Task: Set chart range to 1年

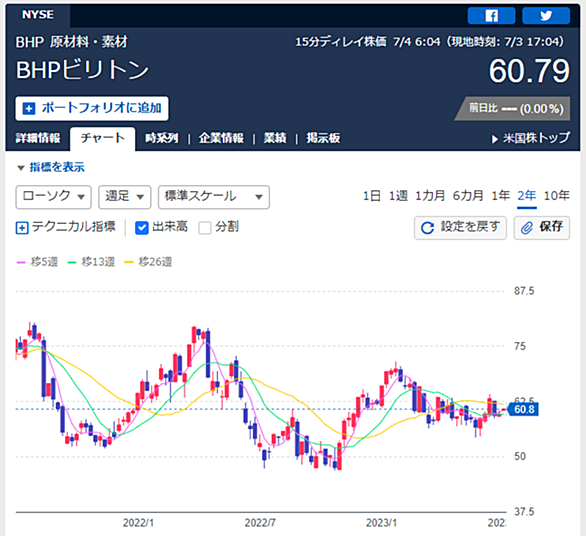Action: [x=500, y=196]
